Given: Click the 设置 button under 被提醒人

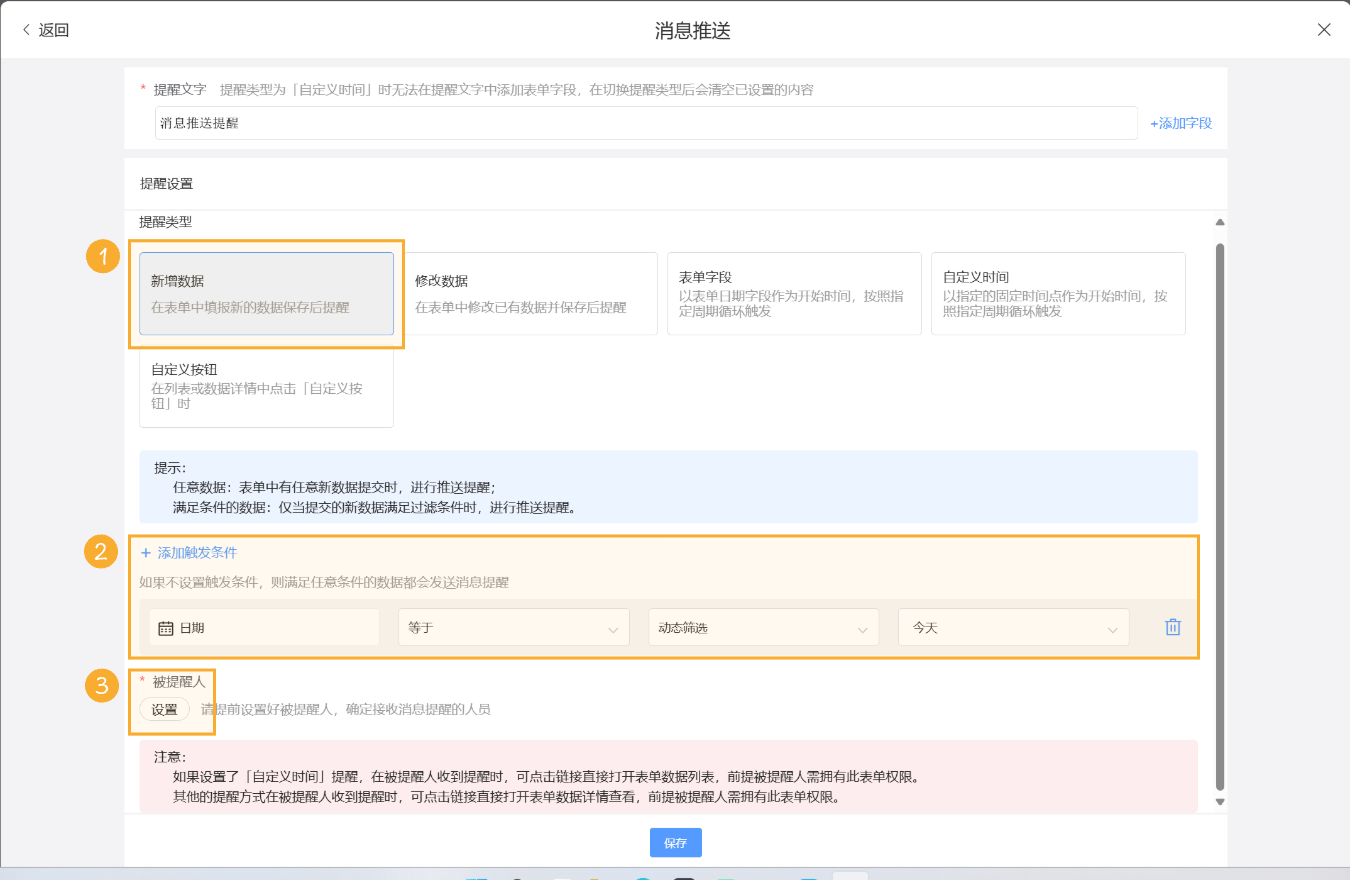Looking at the screenshot, I should [166, 708].
